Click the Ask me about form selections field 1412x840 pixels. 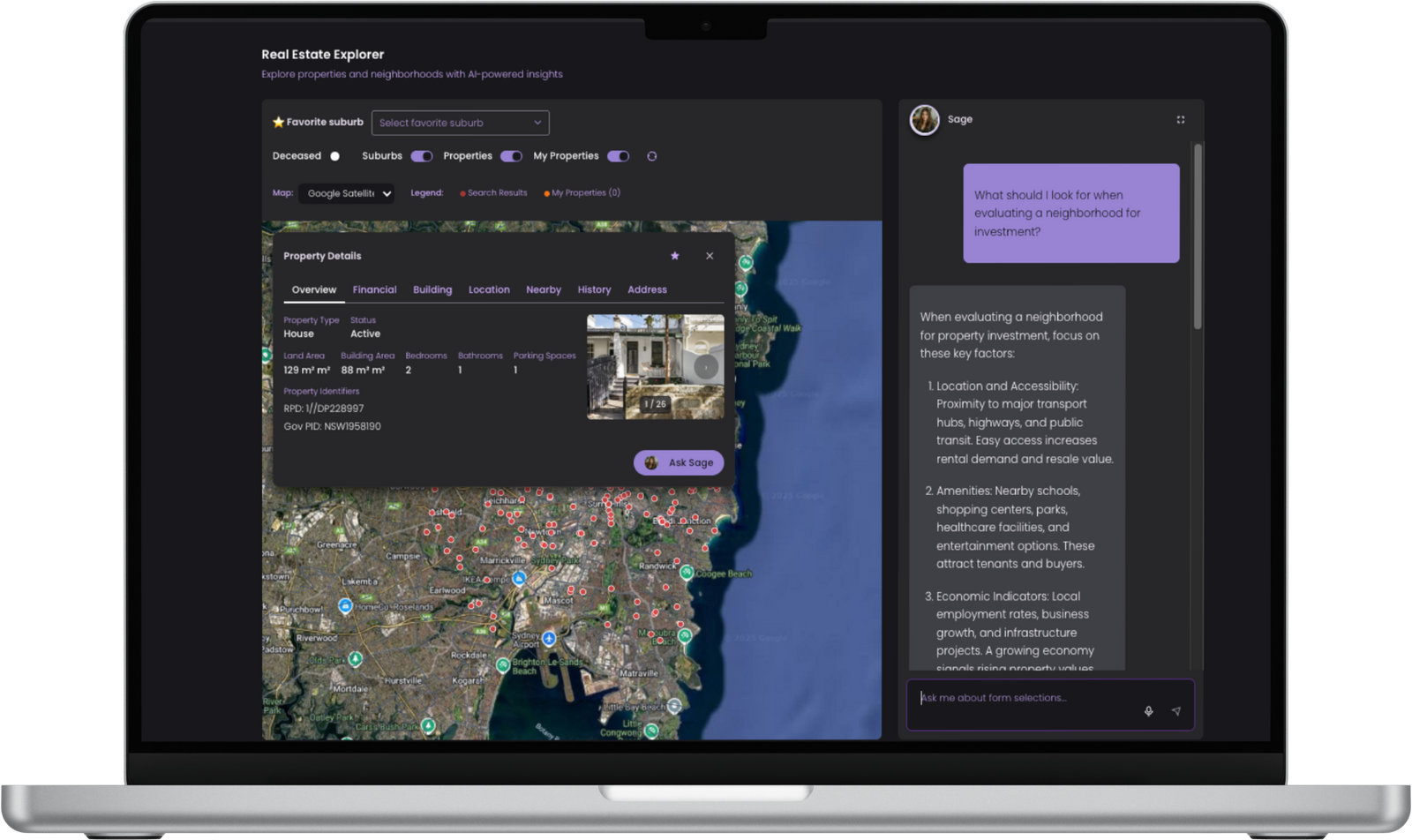click(x=1024, y=698)
